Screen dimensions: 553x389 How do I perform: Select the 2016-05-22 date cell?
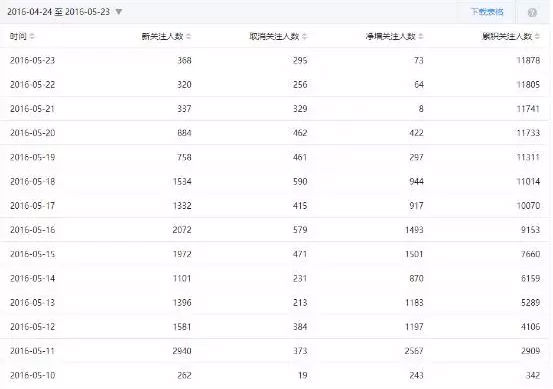click(32, 85)
